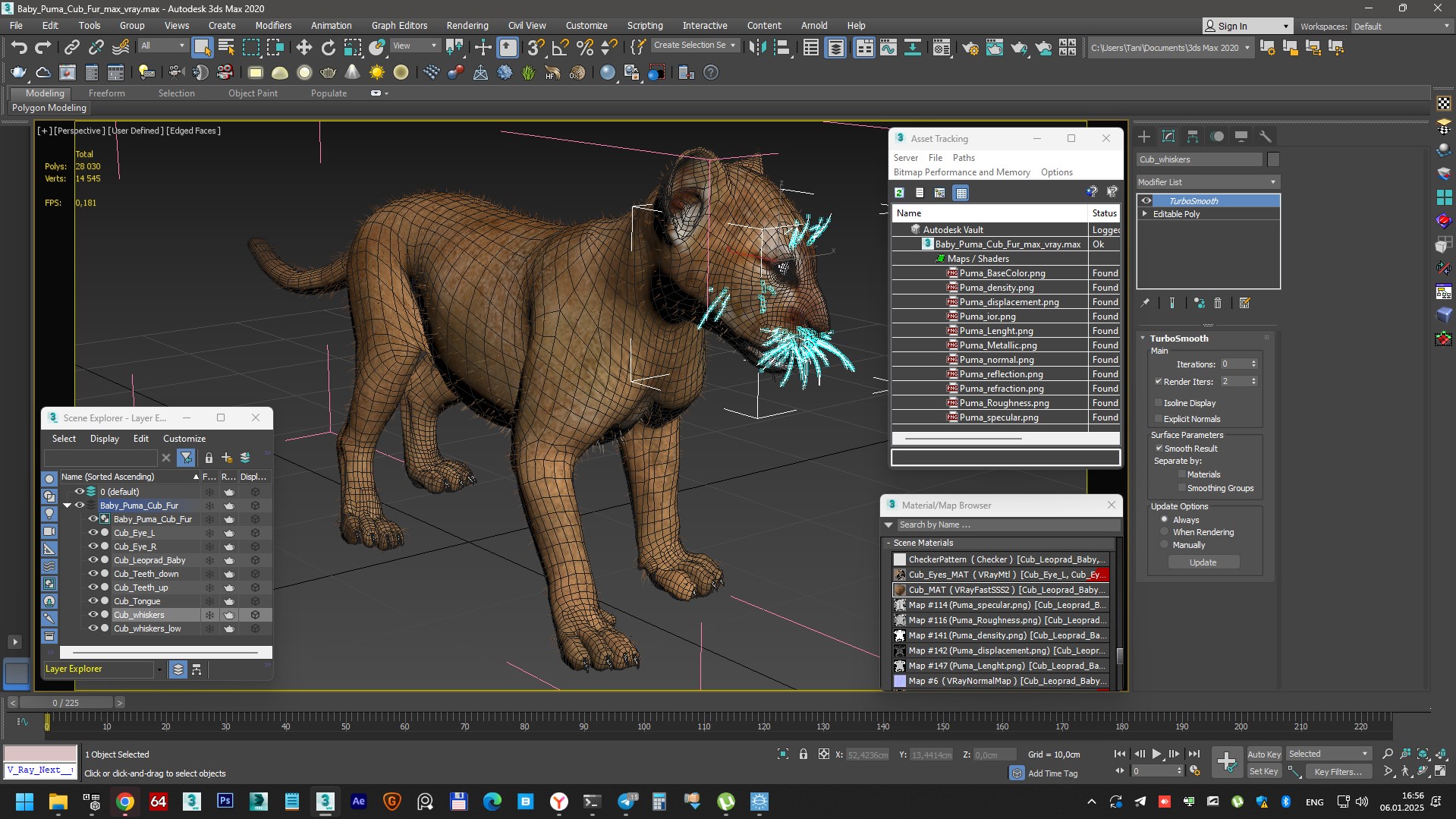Click the Sign In button
This screenshot has width=1456, height=819.
click(1247, 26)
